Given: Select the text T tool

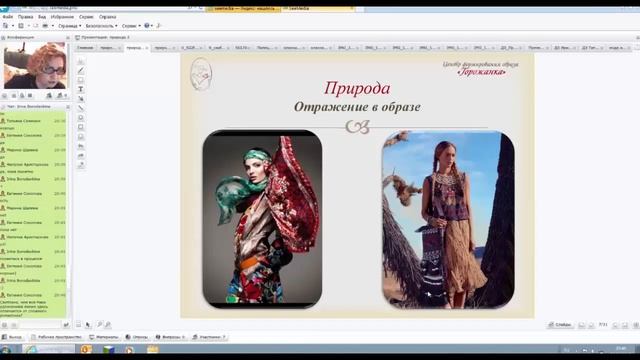Looking at the screenshot, I should [x=81, y=89].
